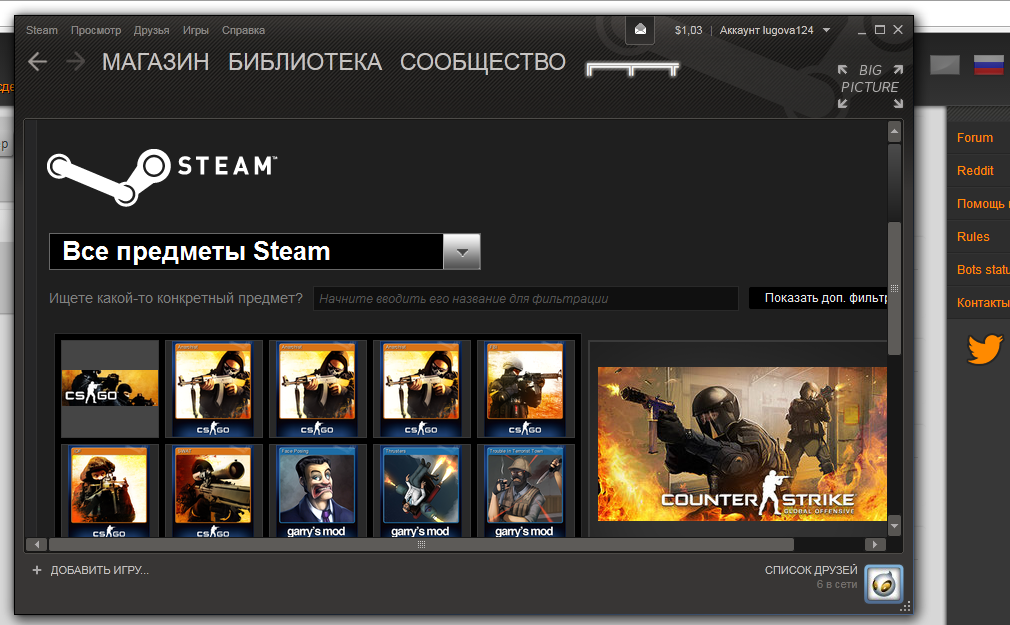Open the Контакты link in browser sidebar
This screenshot has width=1010, height=625.
tap(983, 302)
